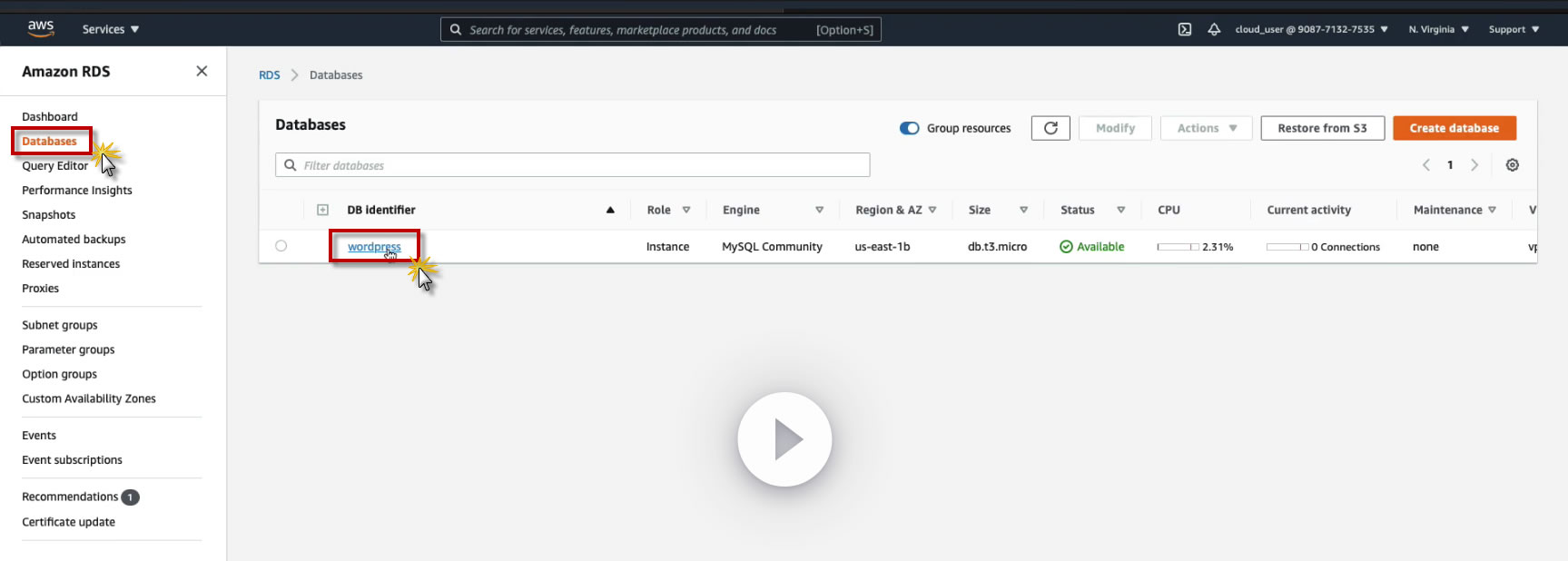Open the Services dropdown menu
Viewport: 1568px width, 561px height.
tap(111, 29)
